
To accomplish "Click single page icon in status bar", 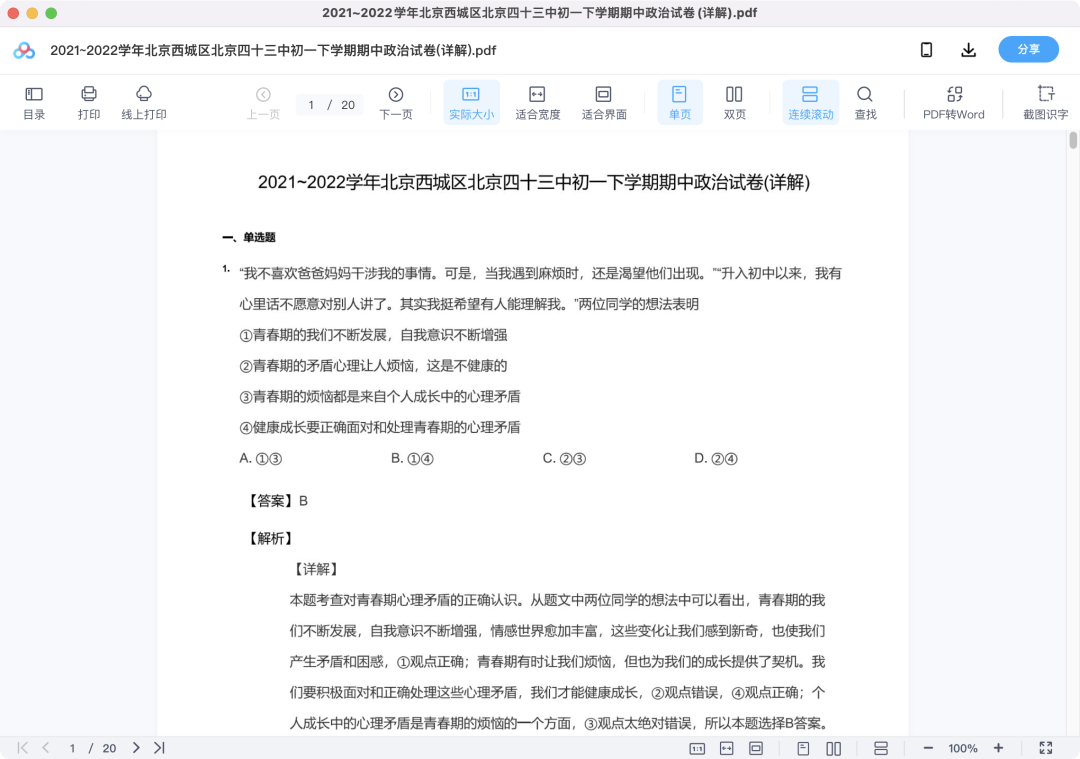I will 803,749.
